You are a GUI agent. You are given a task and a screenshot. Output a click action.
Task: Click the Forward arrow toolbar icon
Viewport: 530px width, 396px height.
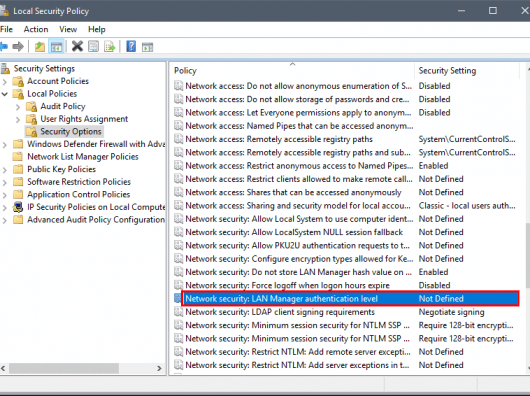(x=18, y=46)
